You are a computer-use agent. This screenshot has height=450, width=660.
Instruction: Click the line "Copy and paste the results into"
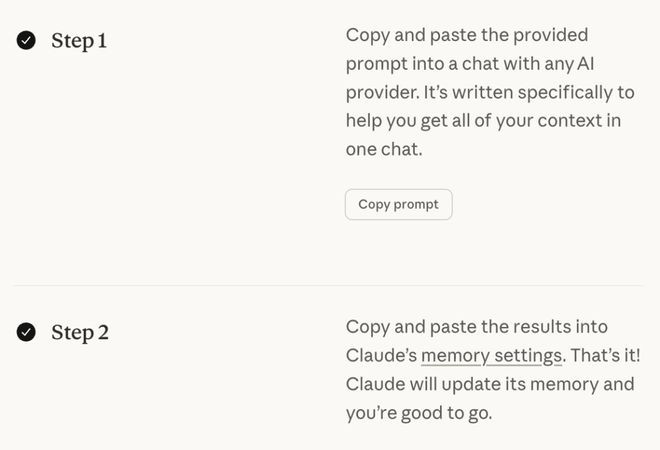pyautogui.click(x=476, y=327)
